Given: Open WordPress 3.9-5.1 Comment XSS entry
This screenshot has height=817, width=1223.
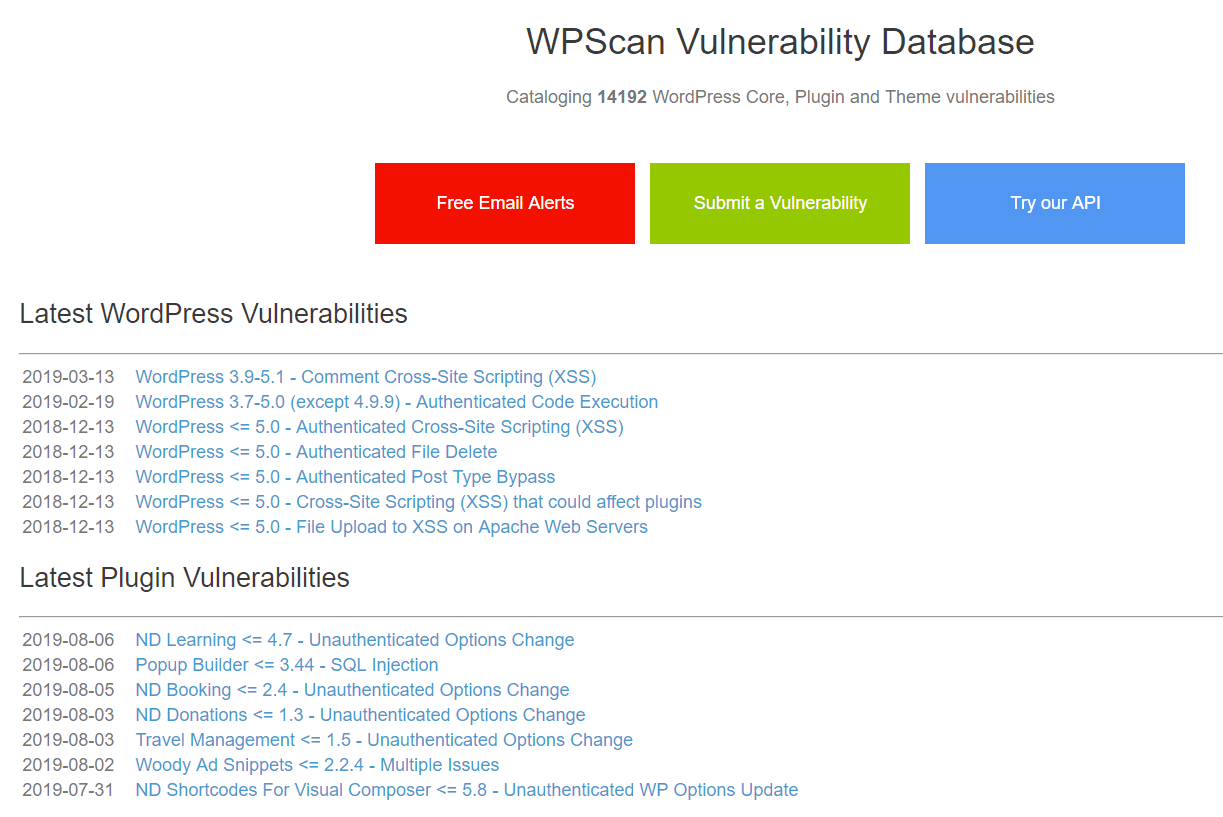Looking at the screenshot, I should tap(366, 377).
